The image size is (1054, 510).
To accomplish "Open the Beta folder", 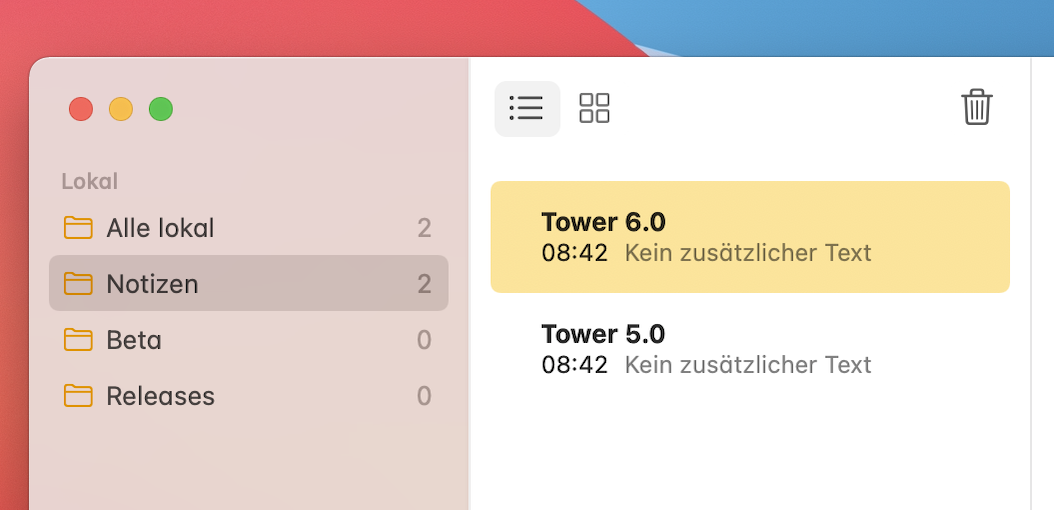I will (x=134, y=340).
